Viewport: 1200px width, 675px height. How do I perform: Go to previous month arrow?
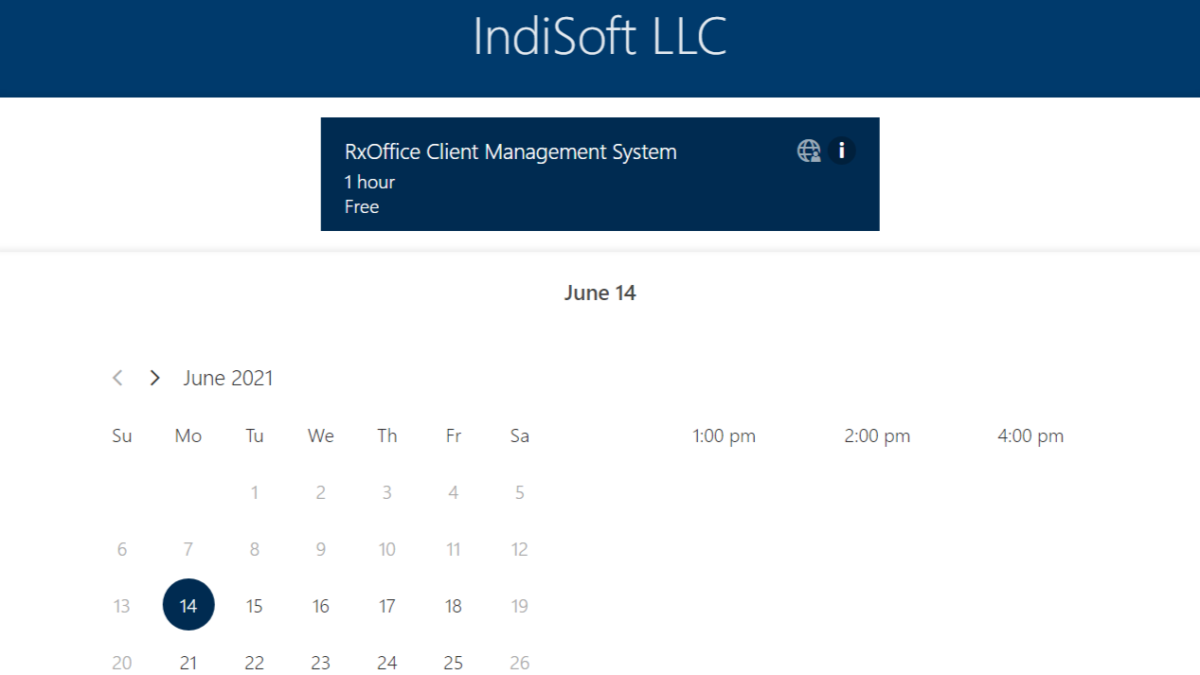click(118, 378)
